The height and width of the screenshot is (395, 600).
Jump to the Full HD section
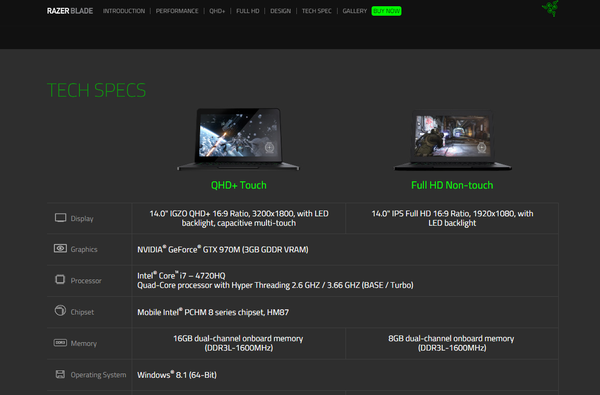[x=248, y=11]
